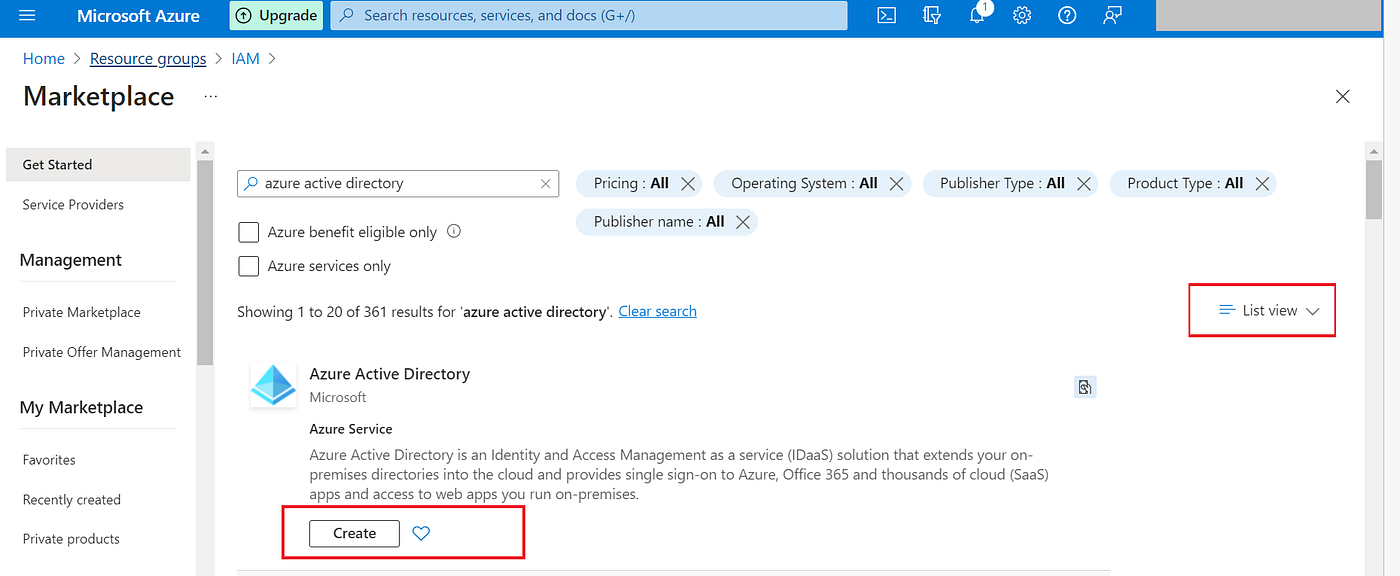Open portal settings gear
1400x576 pixels.
pyautogui.click(x=1021, y=16)
